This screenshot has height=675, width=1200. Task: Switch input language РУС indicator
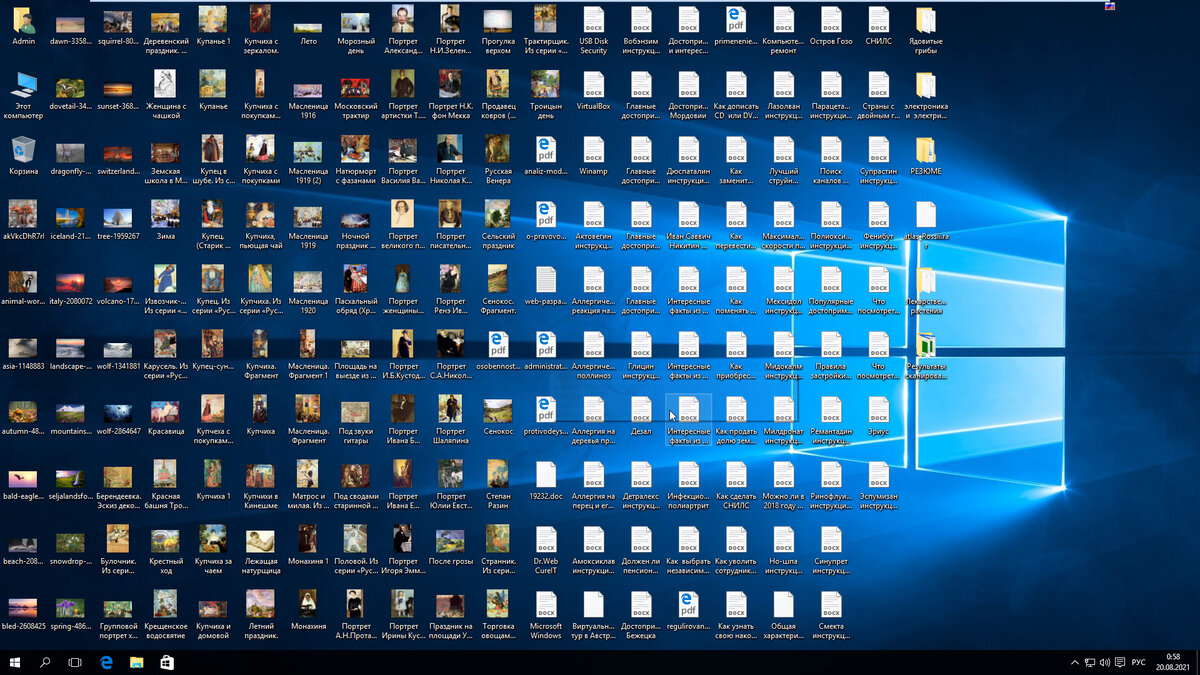(x=1138, y=662)
